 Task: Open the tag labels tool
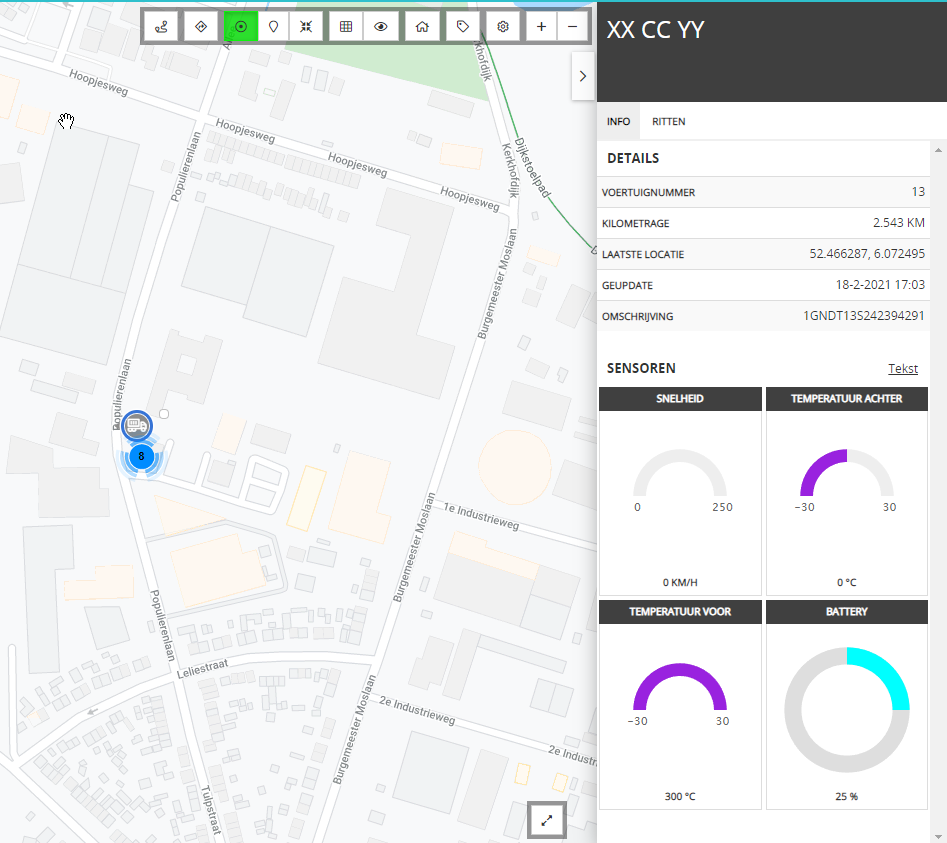click(463, 27)
